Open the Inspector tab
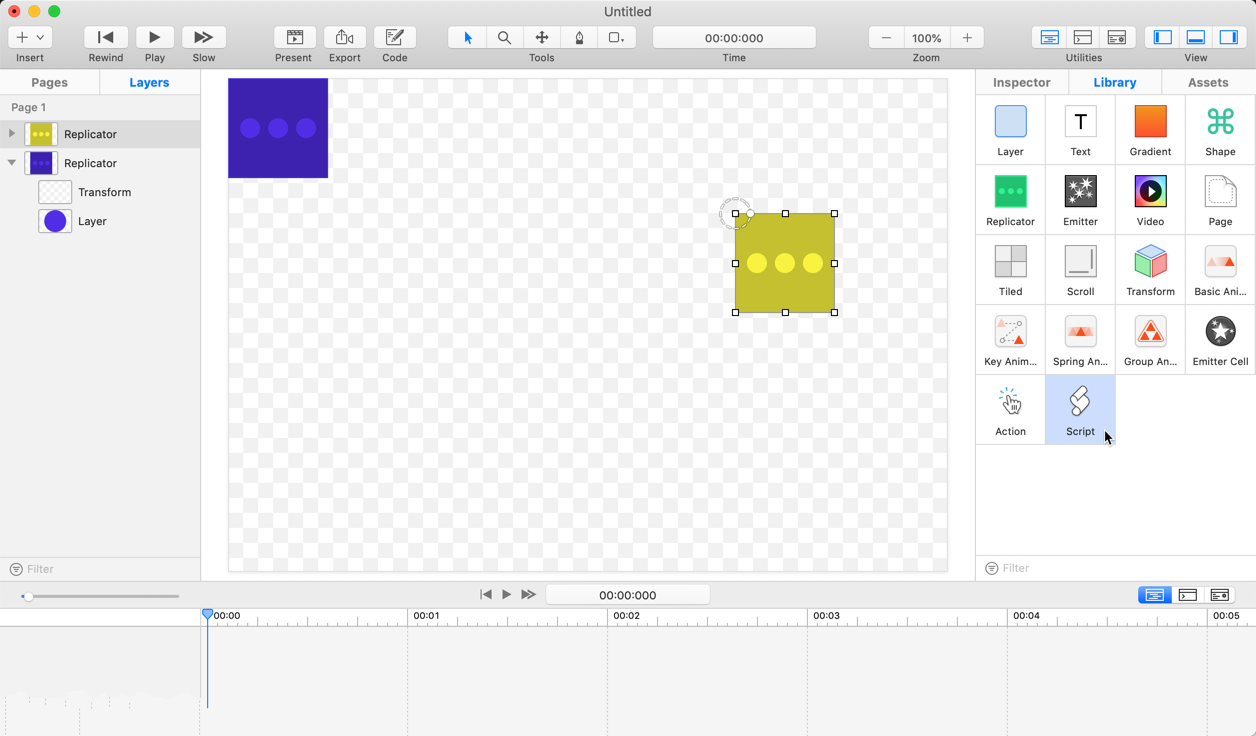The width and height of the screenshot is (1256, 736). (x=1021, y=82)
